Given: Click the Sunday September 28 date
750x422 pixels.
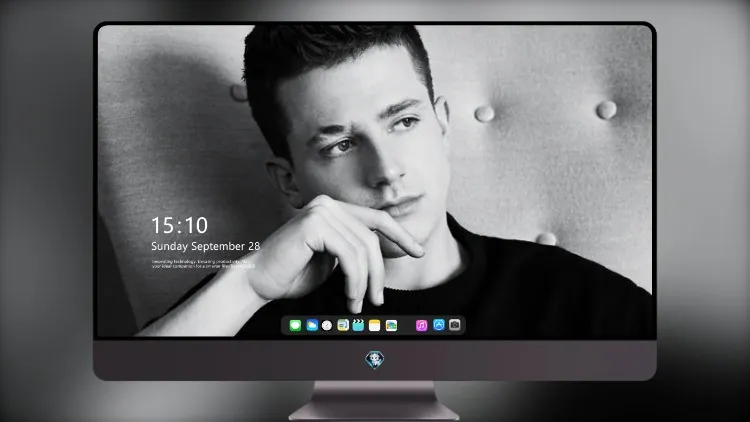Looking at the screenshot, I should point(206,246).
